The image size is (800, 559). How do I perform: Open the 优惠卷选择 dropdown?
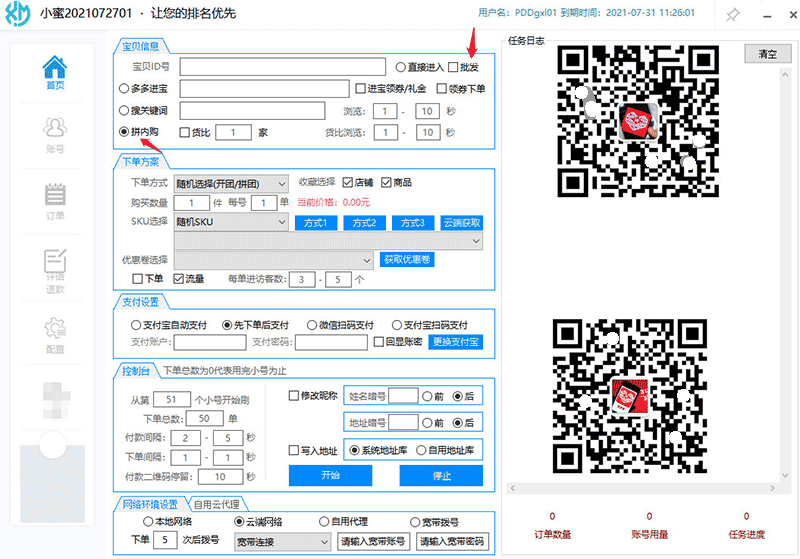coord(273,260)
